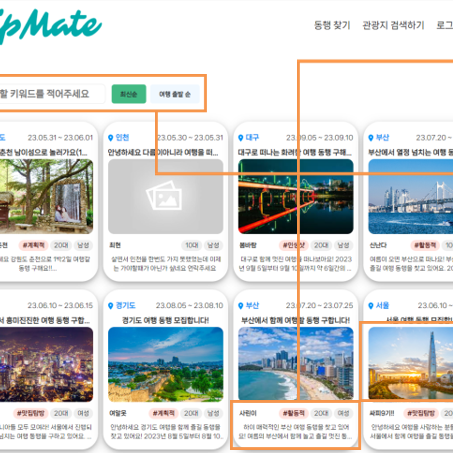Click date range 23.05.31 ~ 23.06.01
Viewport: 453px width, 453px height.
click(60, 138)
